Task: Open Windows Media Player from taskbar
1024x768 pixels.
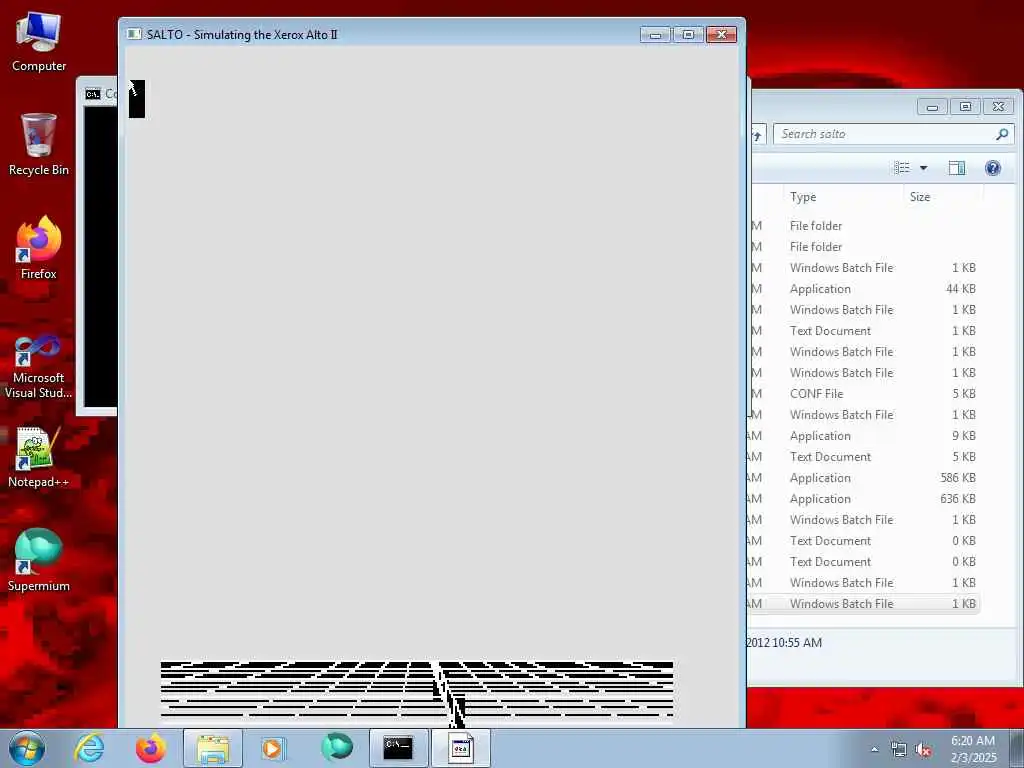Action: coord(274,748)
